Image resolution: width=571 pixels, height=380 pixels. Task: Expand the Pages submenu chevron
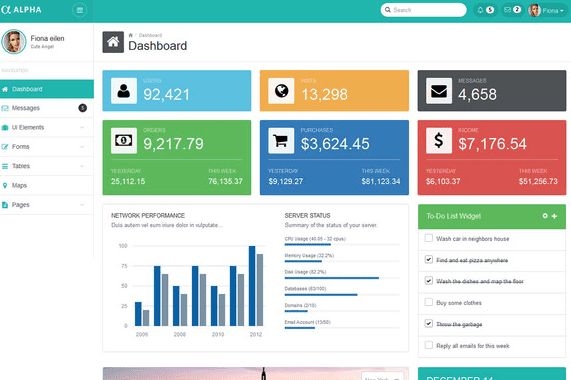(x=82, y=205)
